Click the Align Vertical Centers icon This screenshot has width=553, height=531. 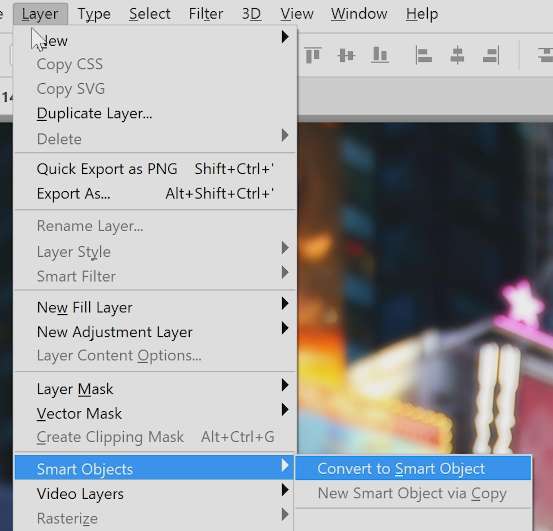pyautogui.click(x=346, y=55)
